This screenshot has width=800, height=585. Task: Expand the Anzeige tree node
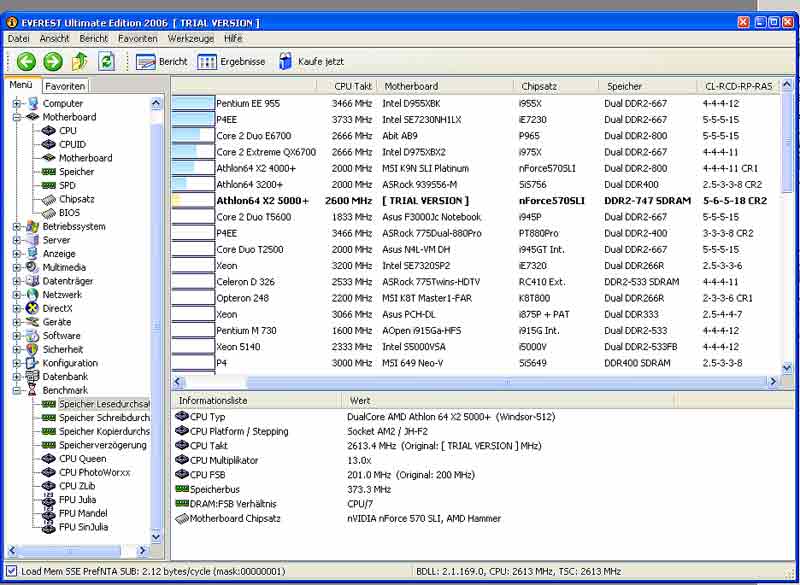17,254
